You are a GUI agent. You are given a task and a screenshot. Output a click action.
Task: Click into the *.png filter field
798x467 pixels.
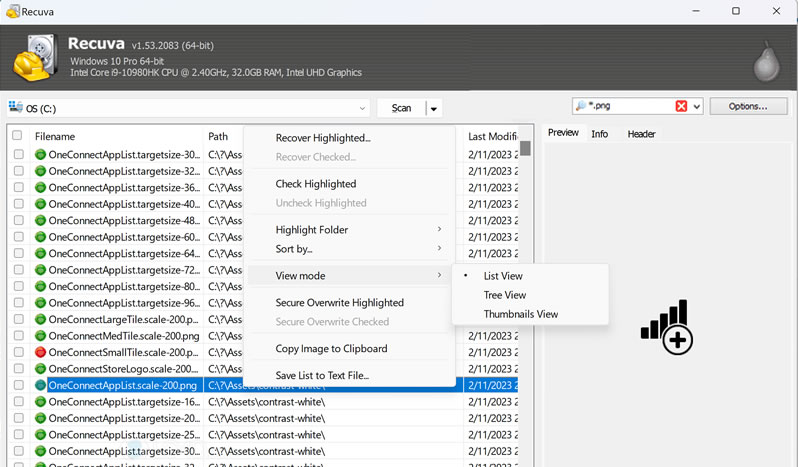(x=630, y=106)
